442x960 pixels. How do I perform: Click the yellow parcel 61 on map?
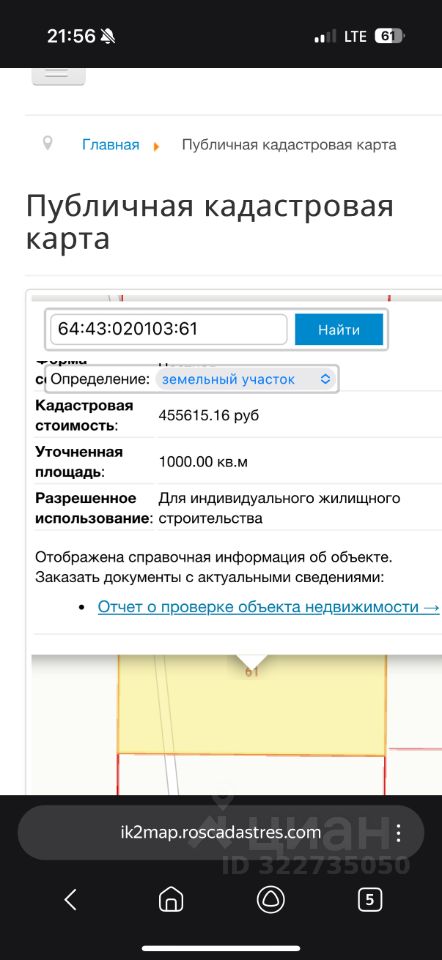[x=252, y=704]
